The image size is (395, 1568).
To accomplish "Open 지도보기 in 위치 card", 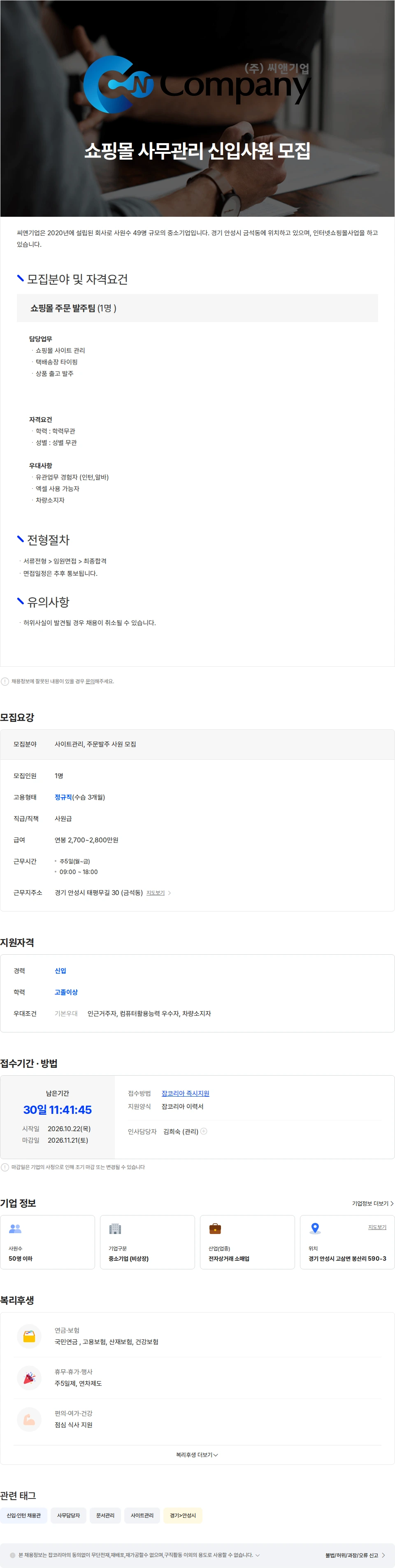I will 377,1227.
